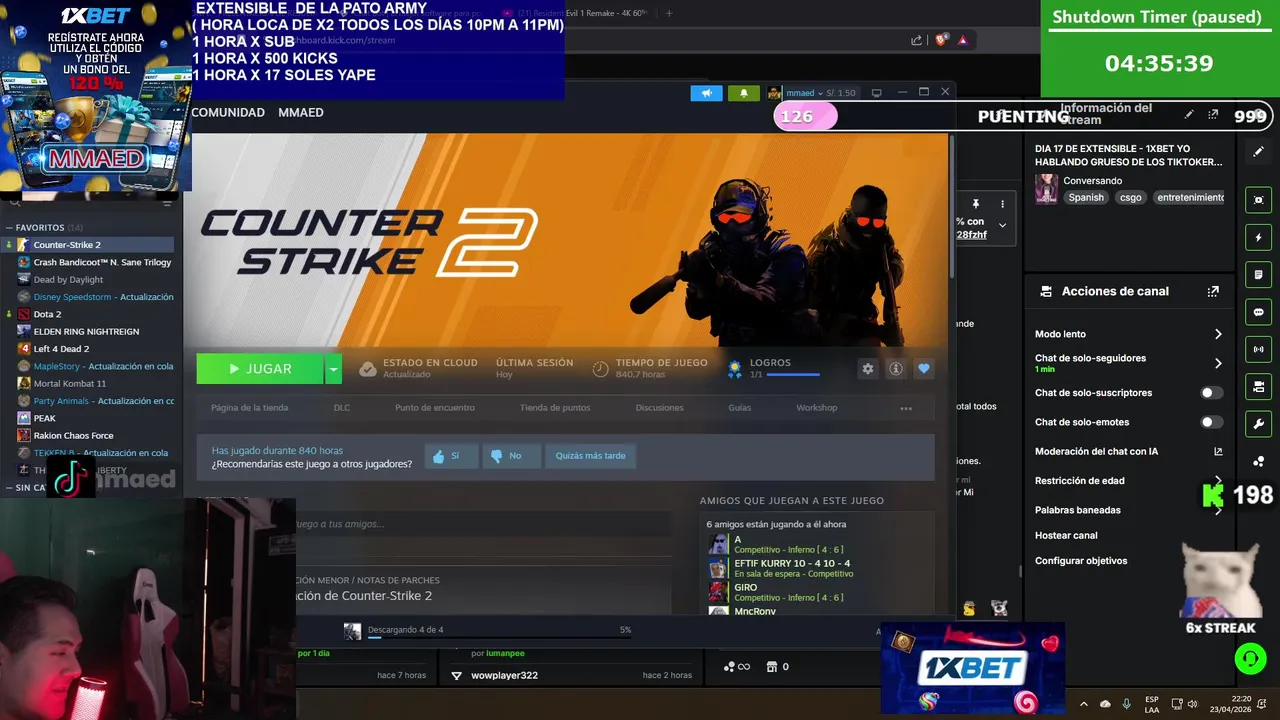The height and width of the screenshot is (720, 1280).
Task: Open the dropdown arrow next to JUGAR
Action: pyautogui.click(x=333, y=369)
